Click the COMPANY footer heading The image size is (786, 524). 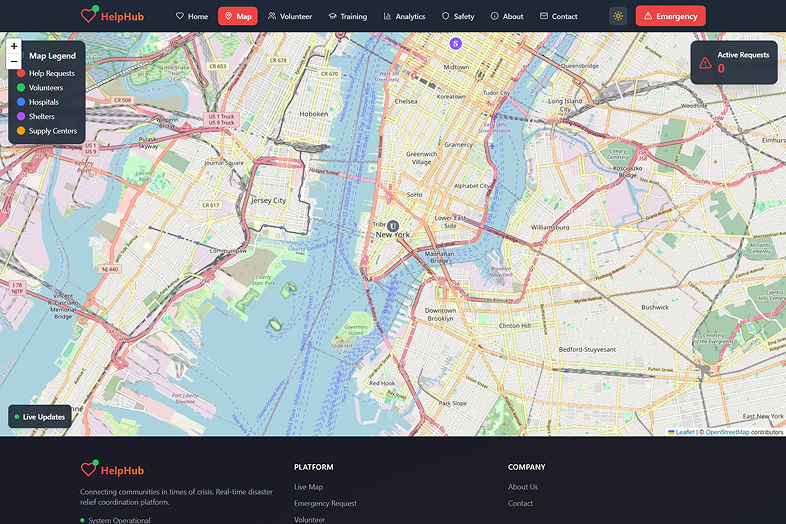526,467
